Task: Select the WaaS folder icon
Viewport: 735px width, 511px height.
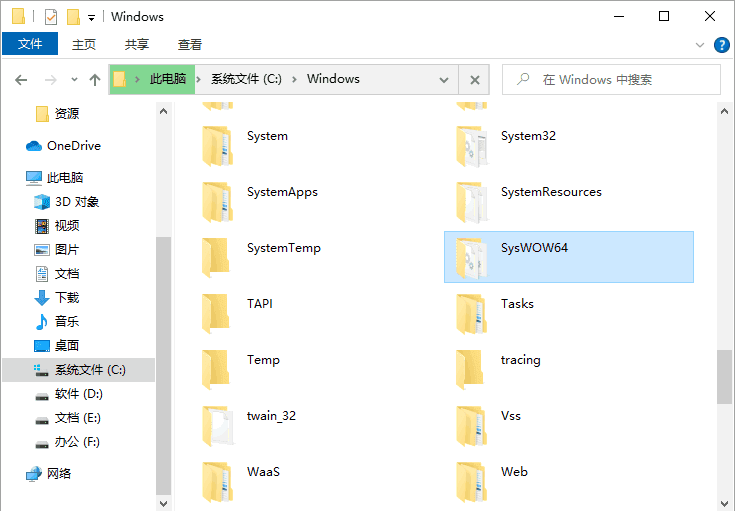Action: (x=218, y=482)
